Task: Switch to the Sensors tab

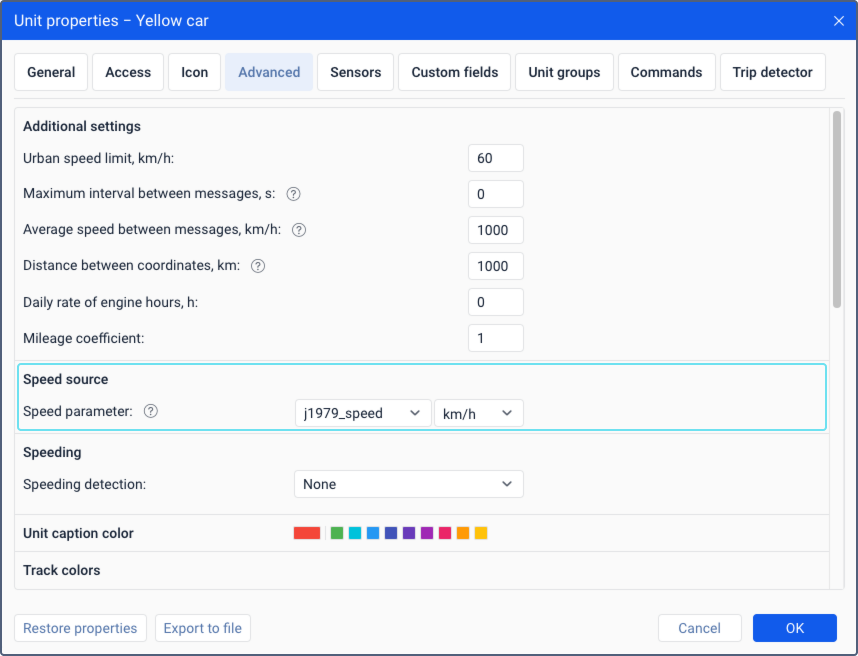Action: 355,72
